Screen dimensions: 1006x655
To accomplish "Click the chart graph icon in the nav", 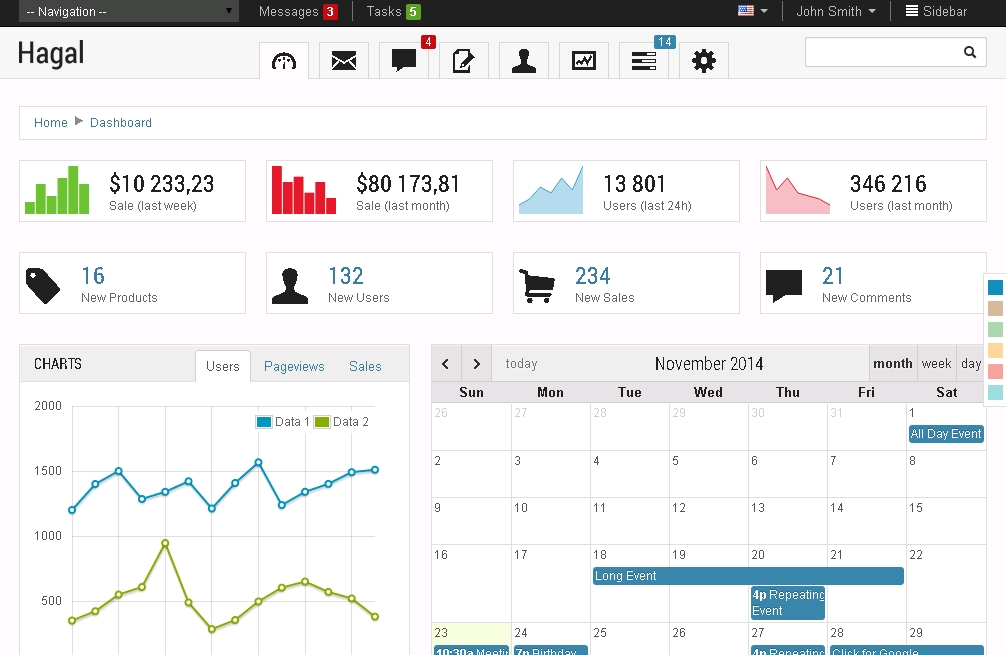I will [584, 61].
